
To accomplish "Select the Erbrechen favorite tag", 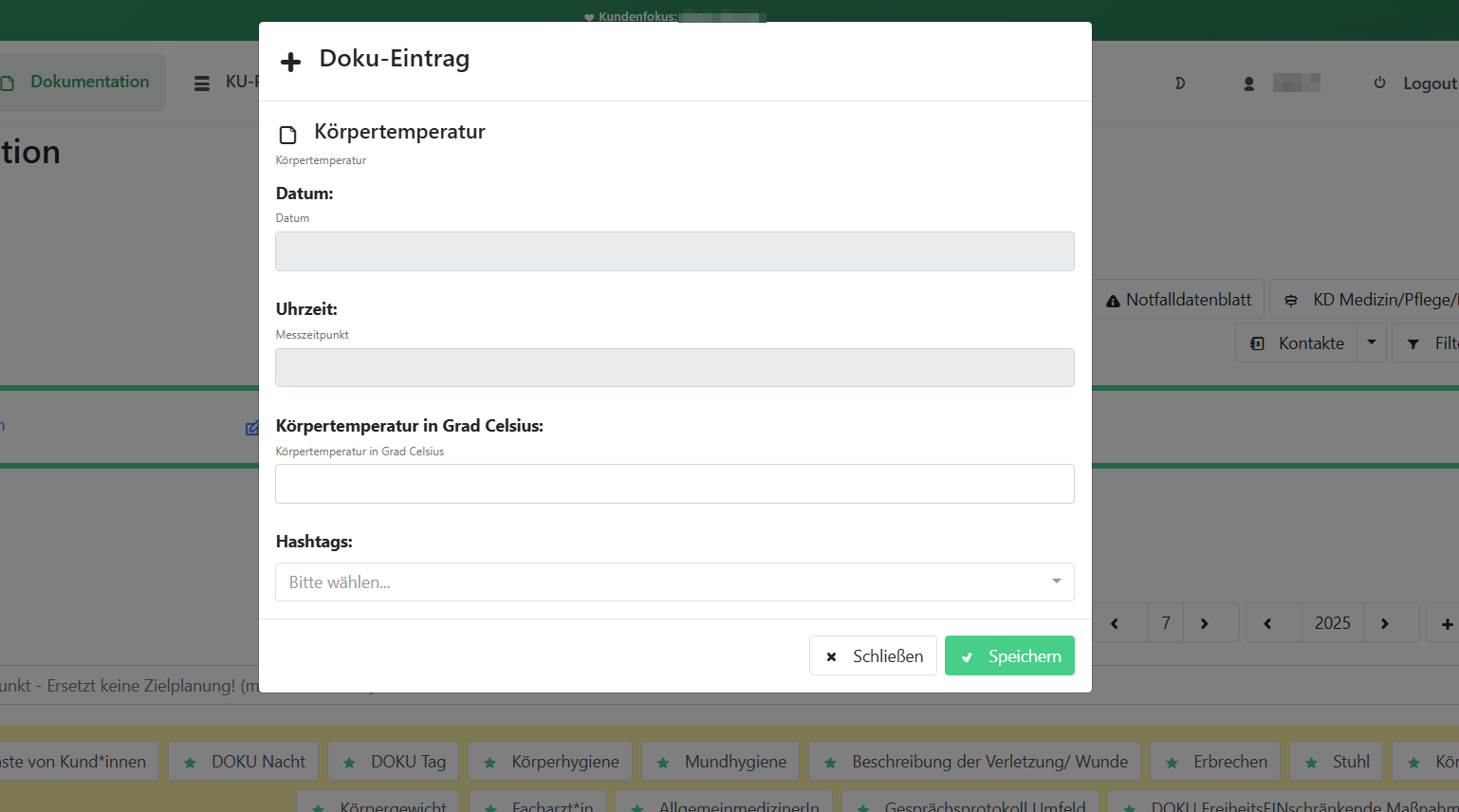I will point(1216,762).
